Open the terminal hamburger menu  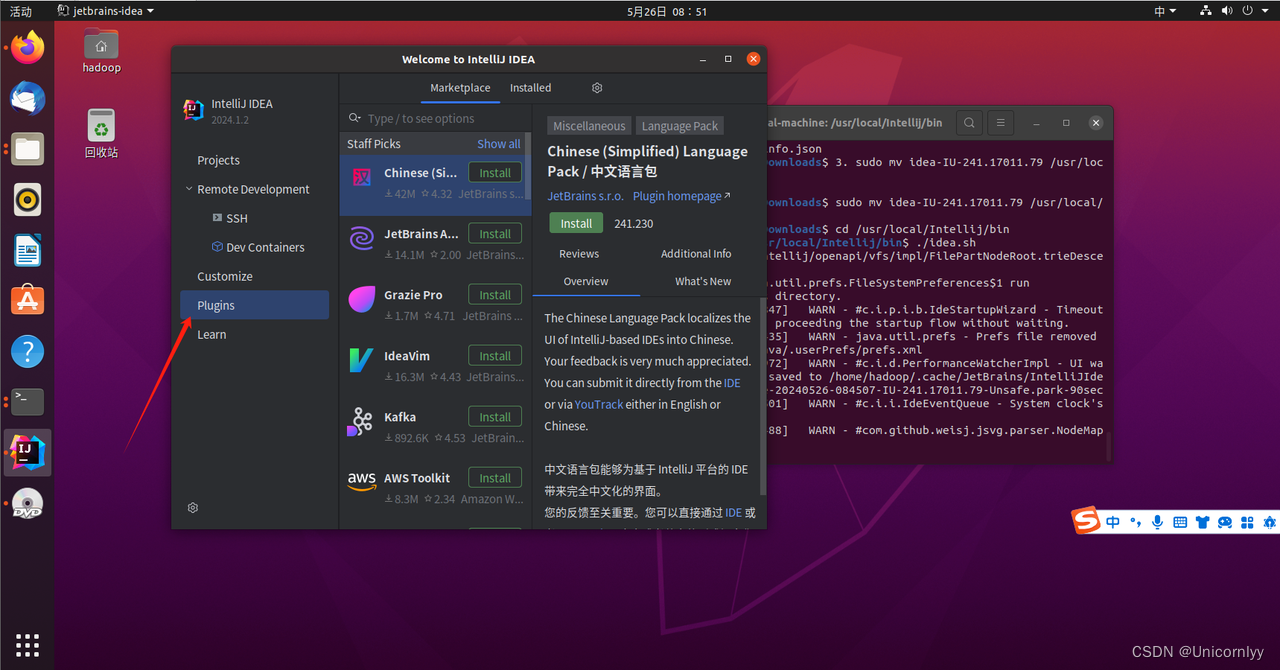[1000, 123]
